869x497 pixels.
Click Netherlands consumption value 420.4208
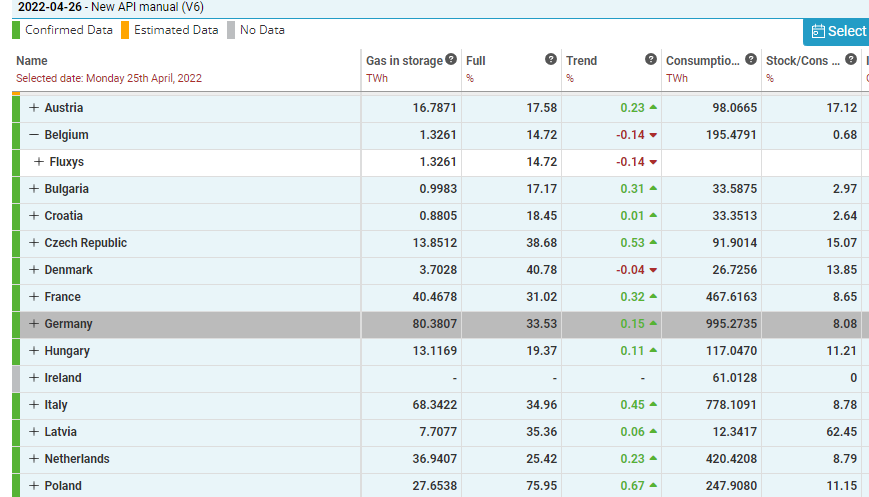click(x=731, y=459)
